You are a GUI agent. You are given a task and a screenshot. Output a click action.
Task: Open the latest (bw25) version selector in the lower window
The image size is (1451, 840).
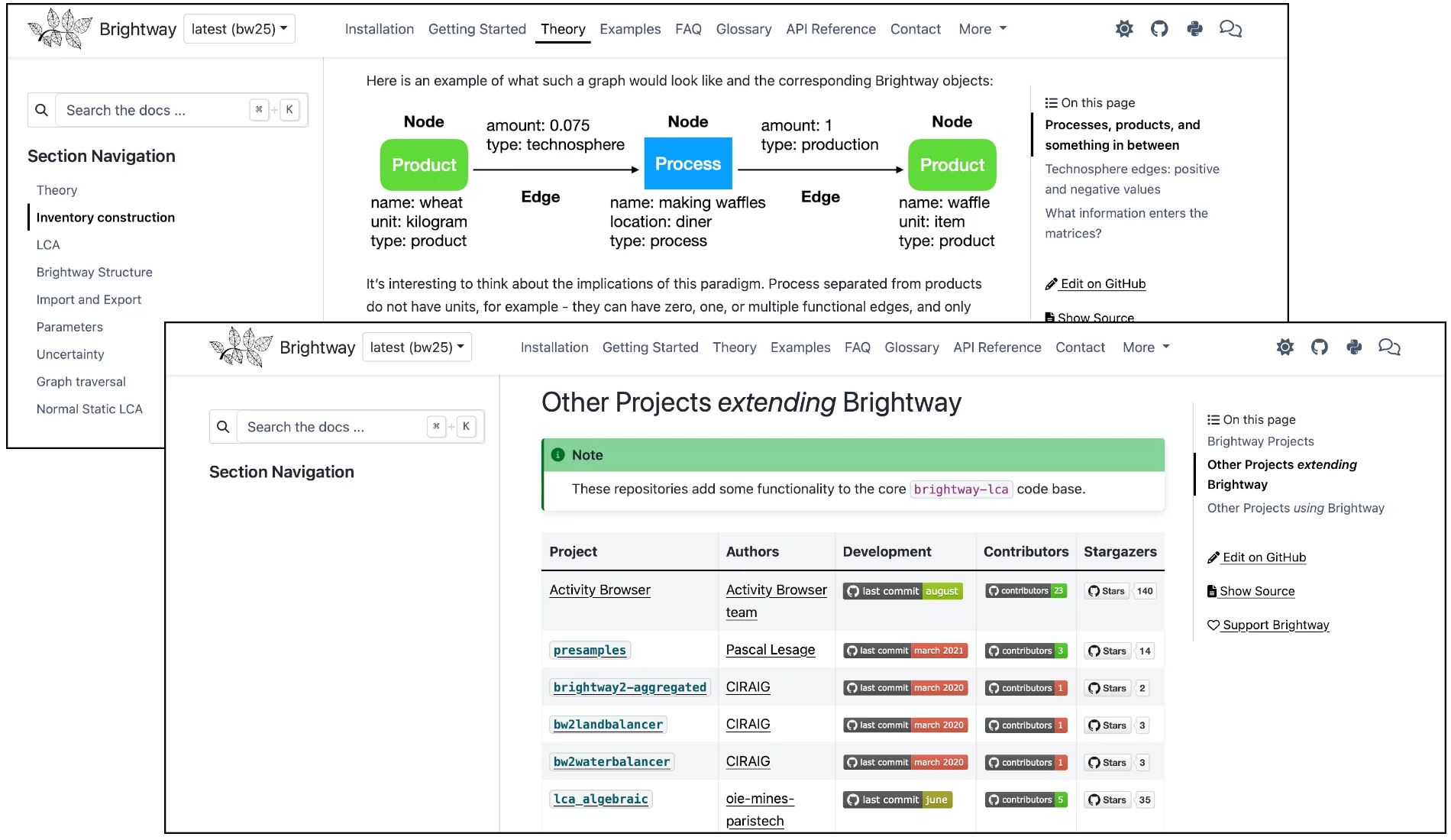417,347
